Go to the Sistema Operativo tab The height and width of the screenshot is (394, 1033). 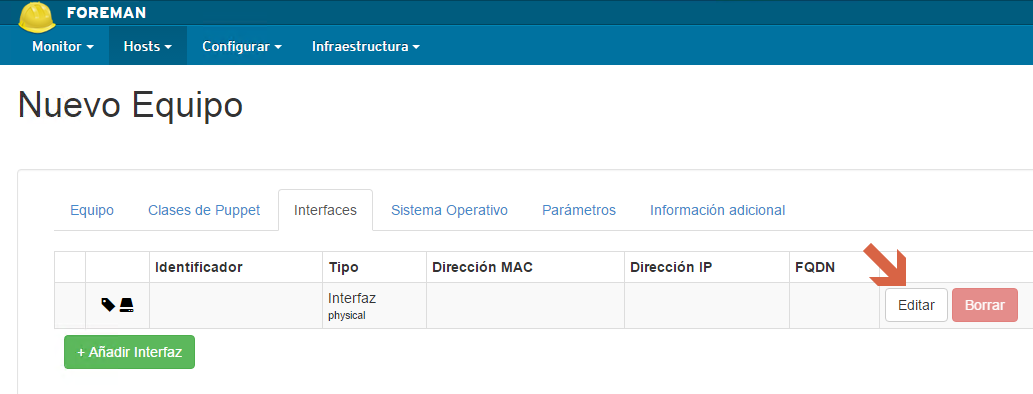(x=449, y=210)
